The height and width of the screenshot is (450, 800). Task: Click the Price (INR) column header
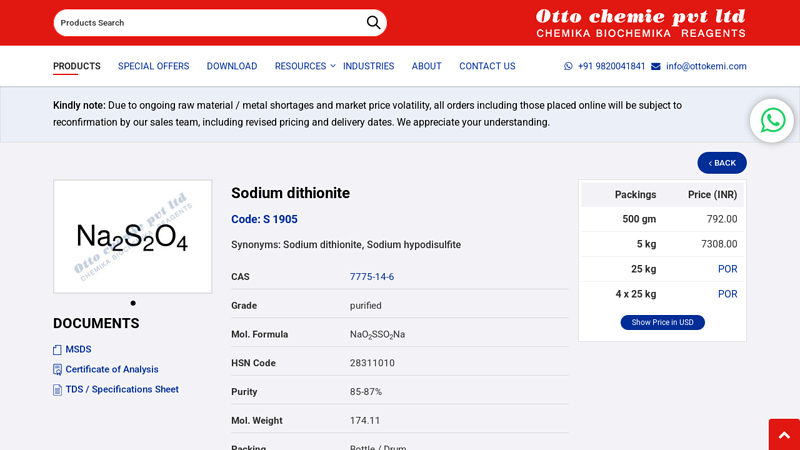pyautogui.click(x=712, y=194)
